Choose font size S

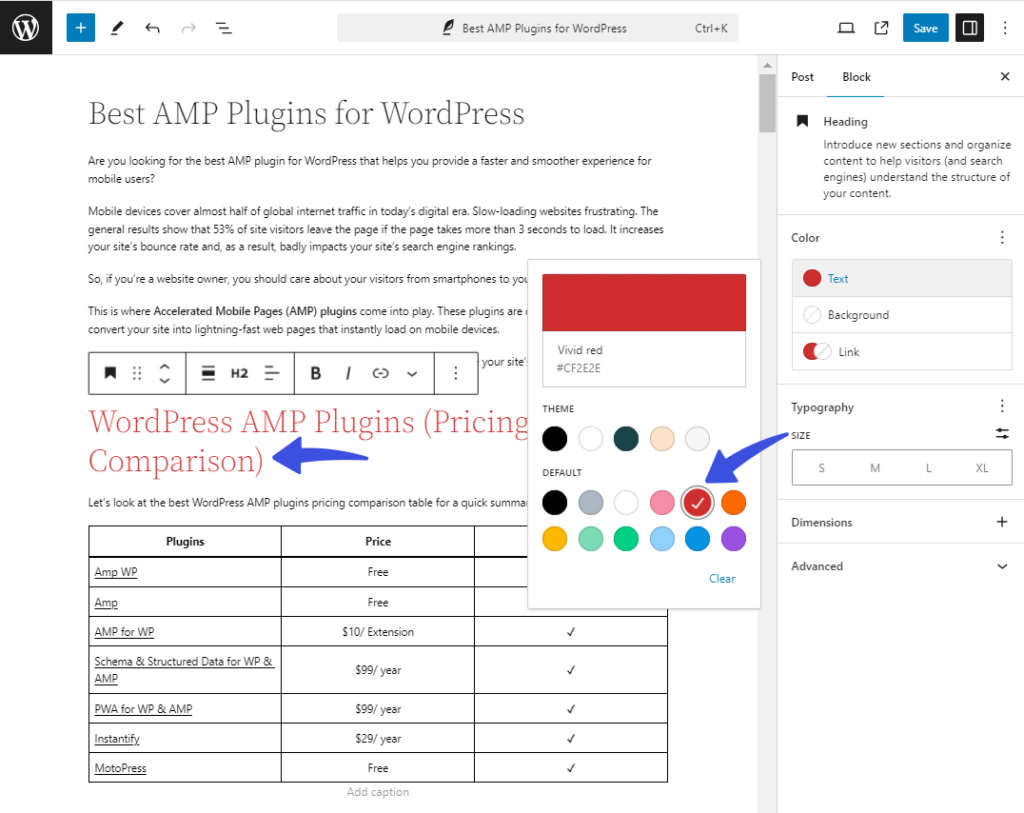821,468
